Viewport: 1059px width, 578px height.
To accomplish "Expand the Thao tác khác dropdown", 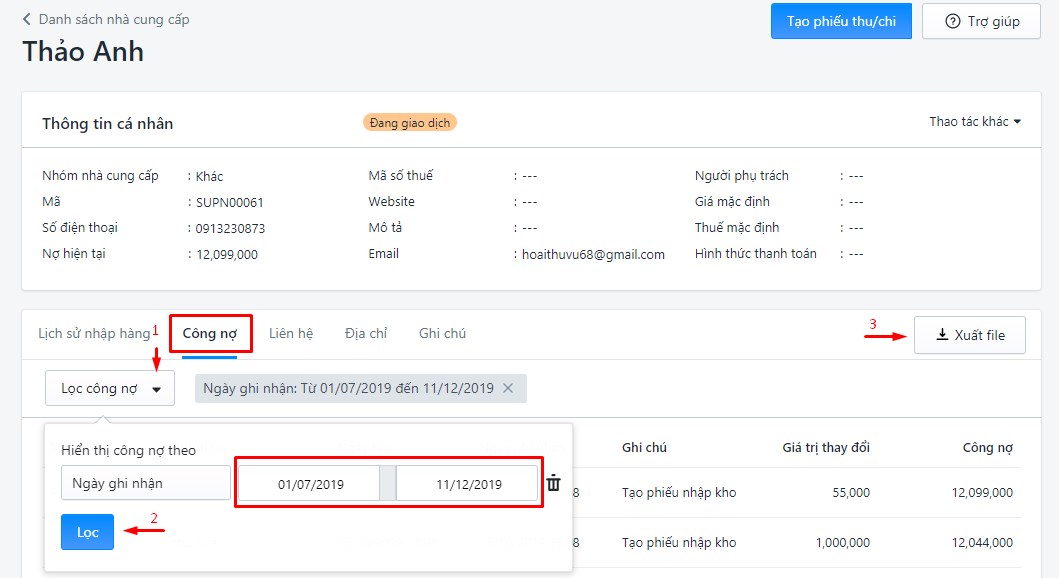I will pos(975,122).
